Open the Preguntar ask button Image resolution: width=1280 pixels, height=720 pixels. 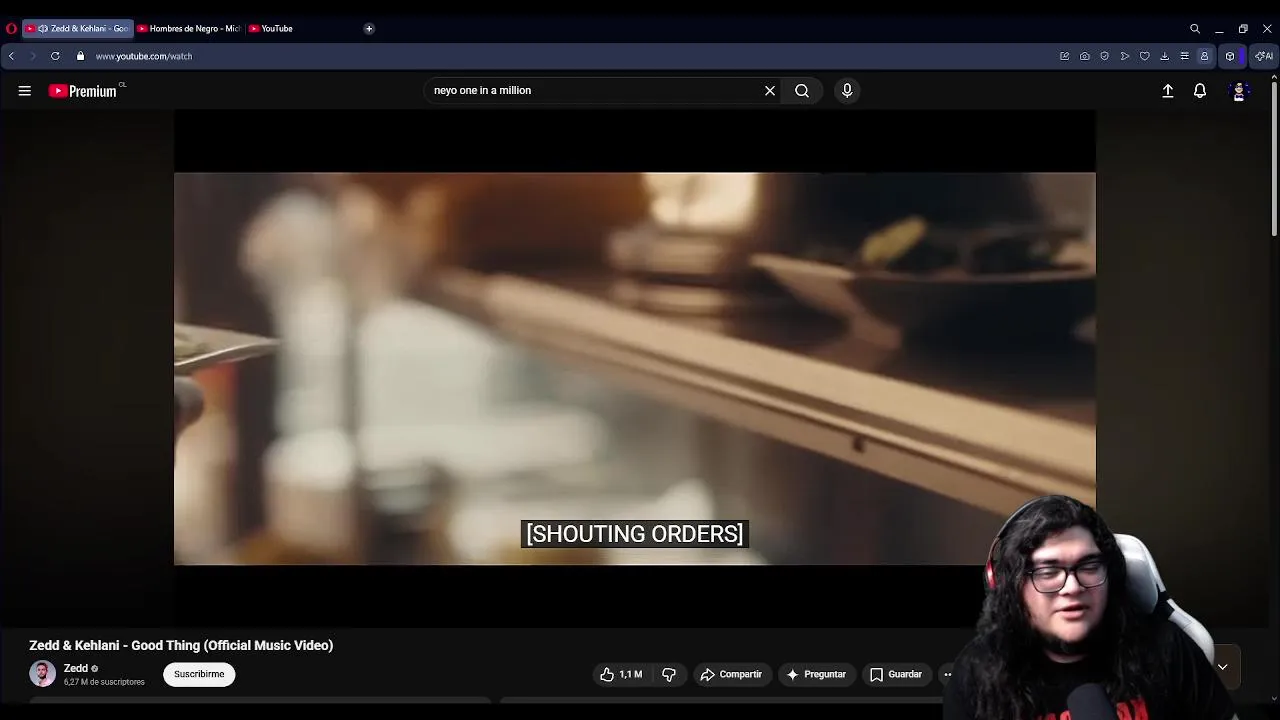click(816, 675)
